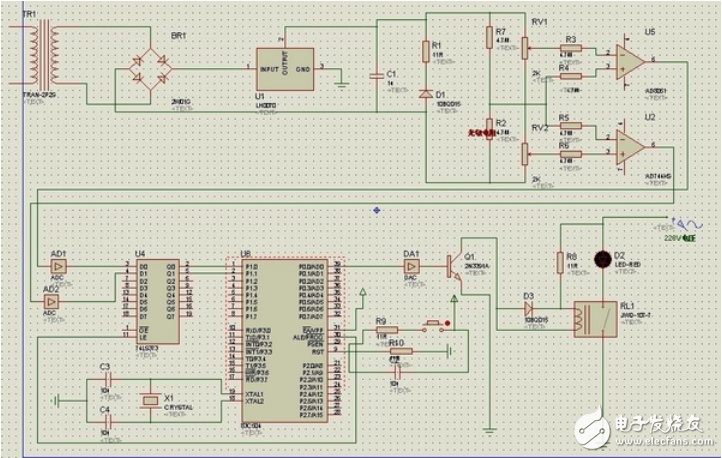The height and width of the screenshot is (458, 722).
Task: Select the U2 op-amp triangle
Action: pos(628,146)
